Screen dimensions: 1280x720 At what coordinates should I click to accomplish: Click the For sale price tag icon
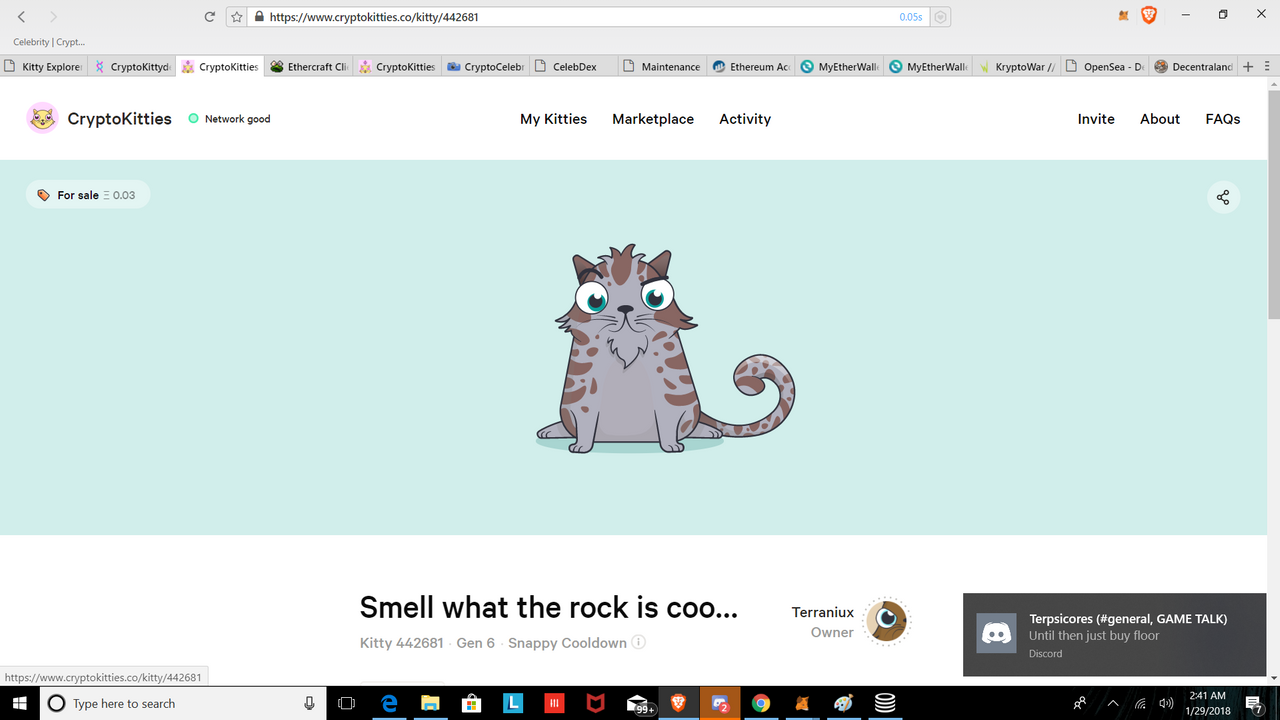(43, 195)
